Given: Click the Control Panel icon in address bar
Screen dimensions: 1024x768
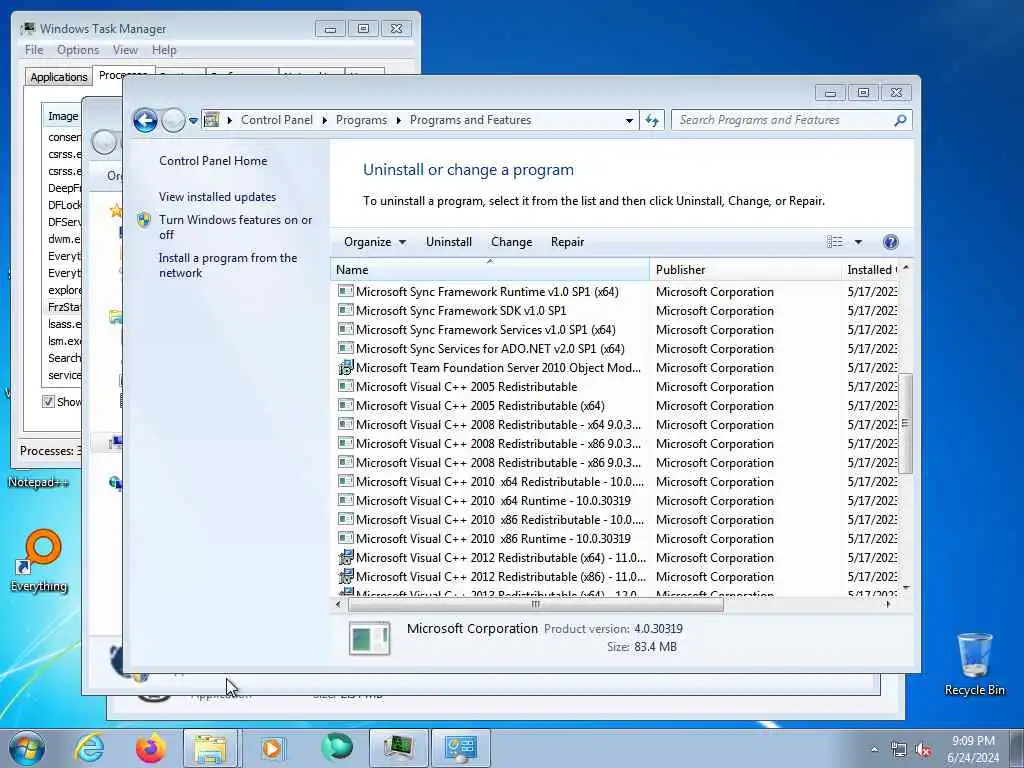Looking at the screenshot, I should [212, 120].
